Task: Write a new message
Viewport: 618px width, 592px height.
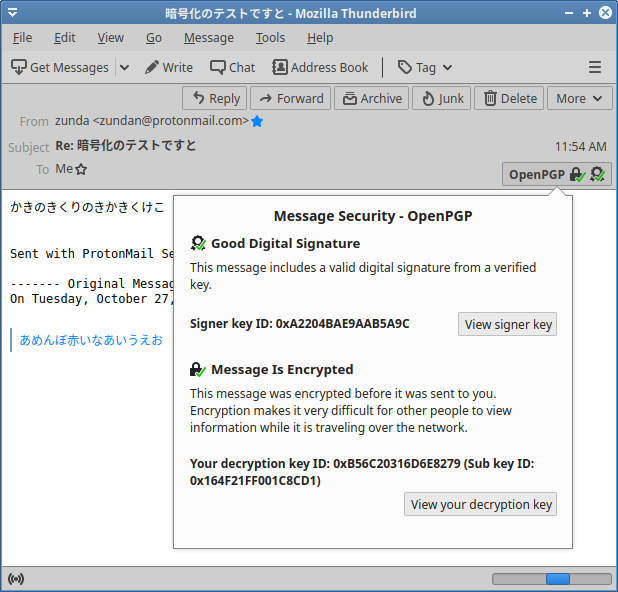Action: (x=169, y=67)
